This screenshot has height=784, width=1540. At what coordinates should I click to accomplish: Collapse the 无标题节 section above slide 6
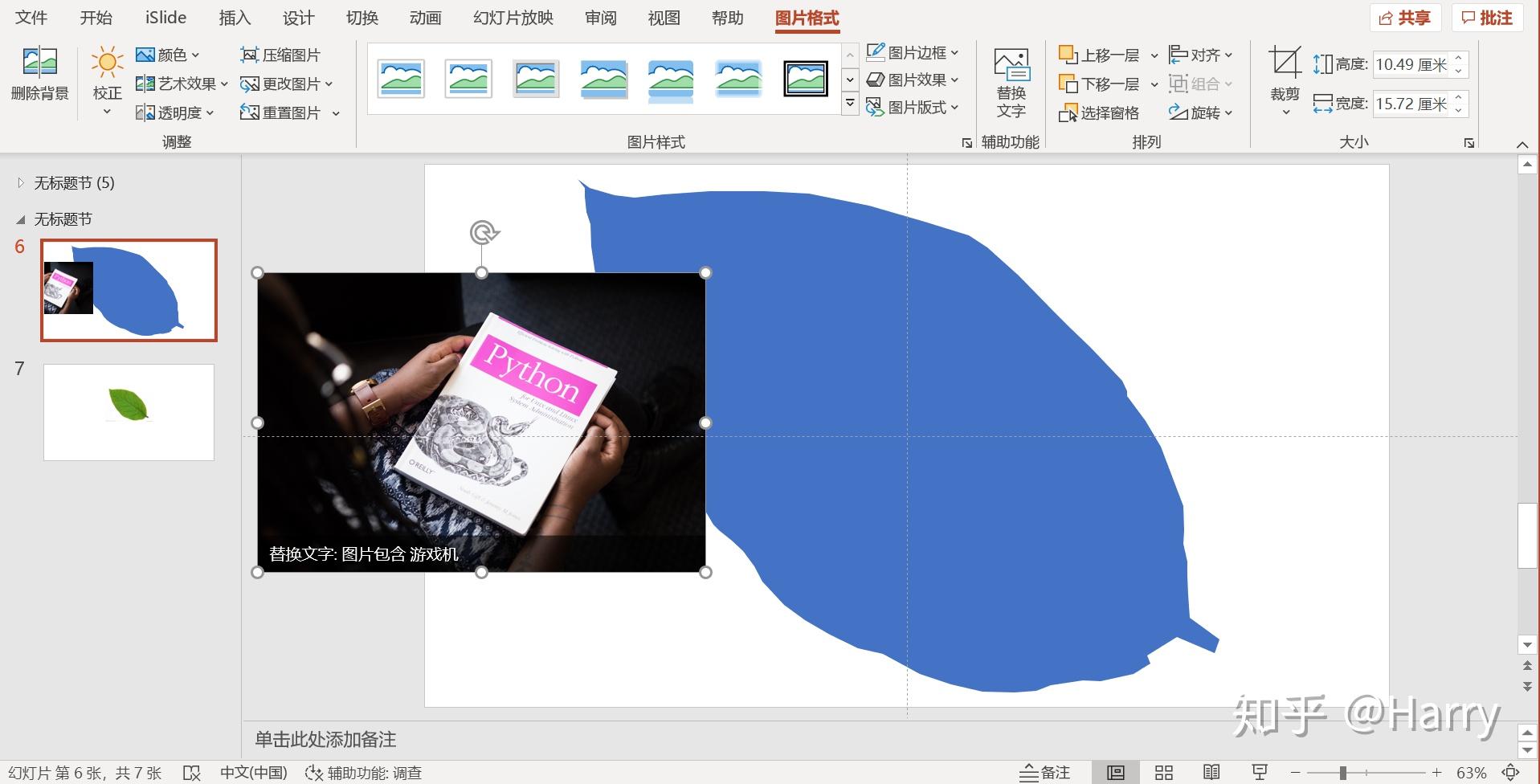(x=21, y=219)
